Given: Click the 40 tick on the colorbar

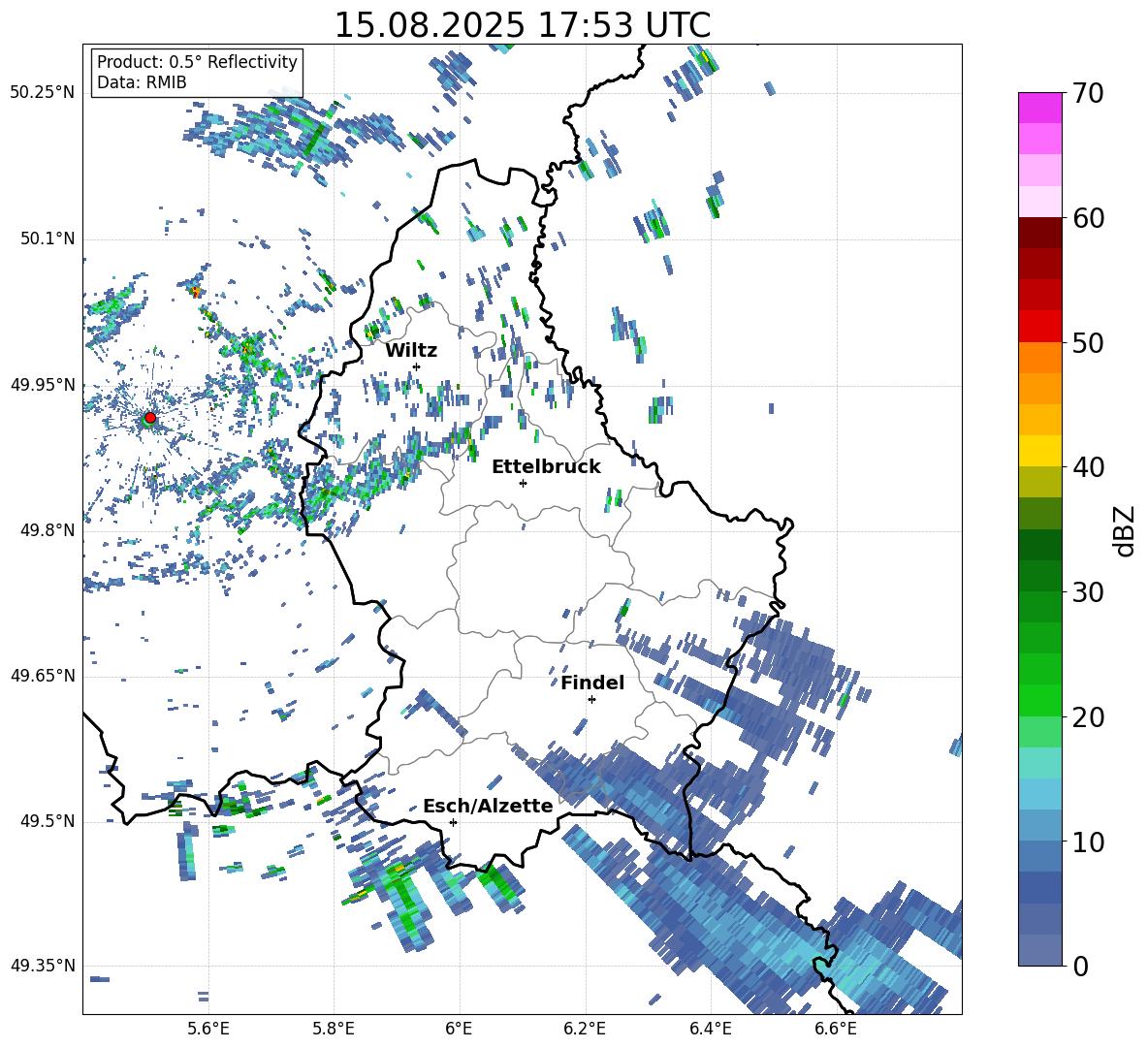Looking at the screenshot, I should pyautogui.click(x=1088, y=467).
